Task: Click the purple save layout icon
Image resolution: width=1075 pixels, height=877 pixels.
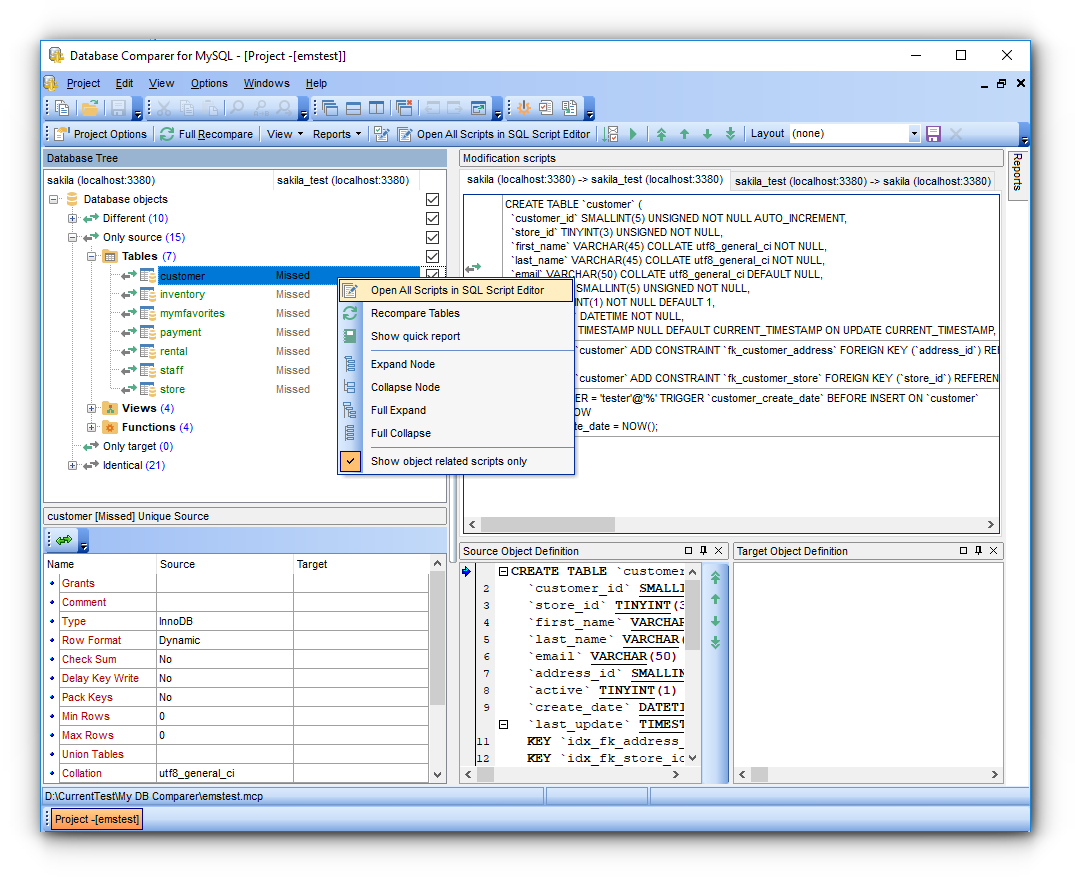Action: tap(933, 134)
